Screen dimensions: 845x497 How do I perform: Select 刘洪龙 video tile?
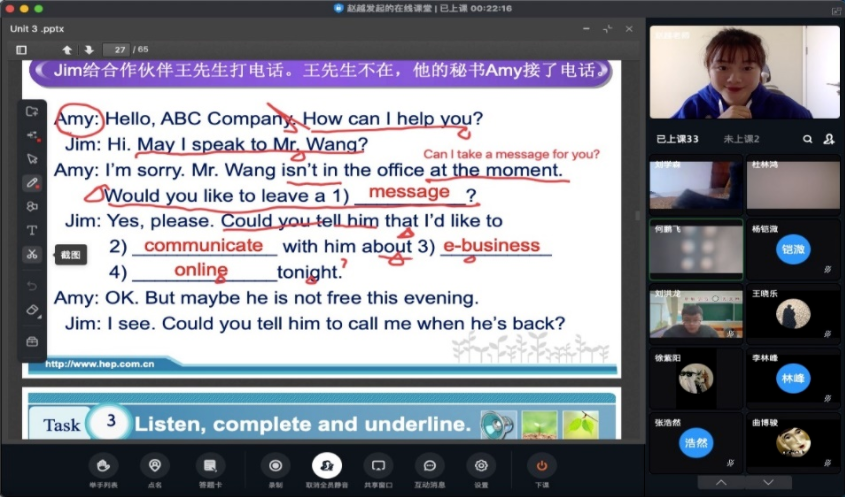pos(696,314)
